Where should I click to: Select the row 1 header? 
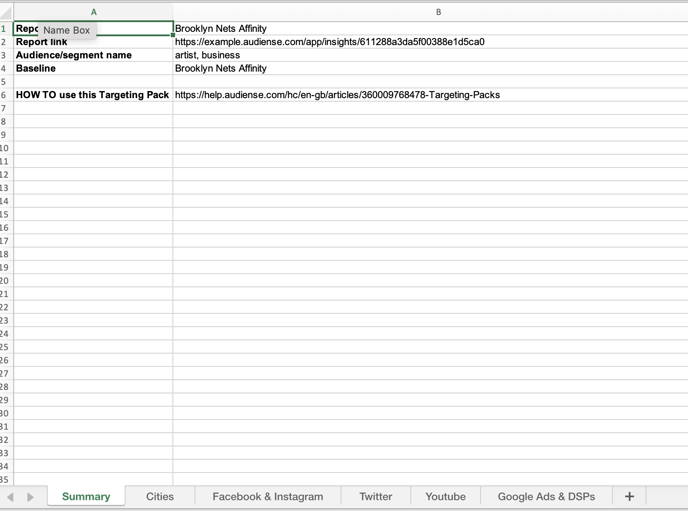point(6,29)
